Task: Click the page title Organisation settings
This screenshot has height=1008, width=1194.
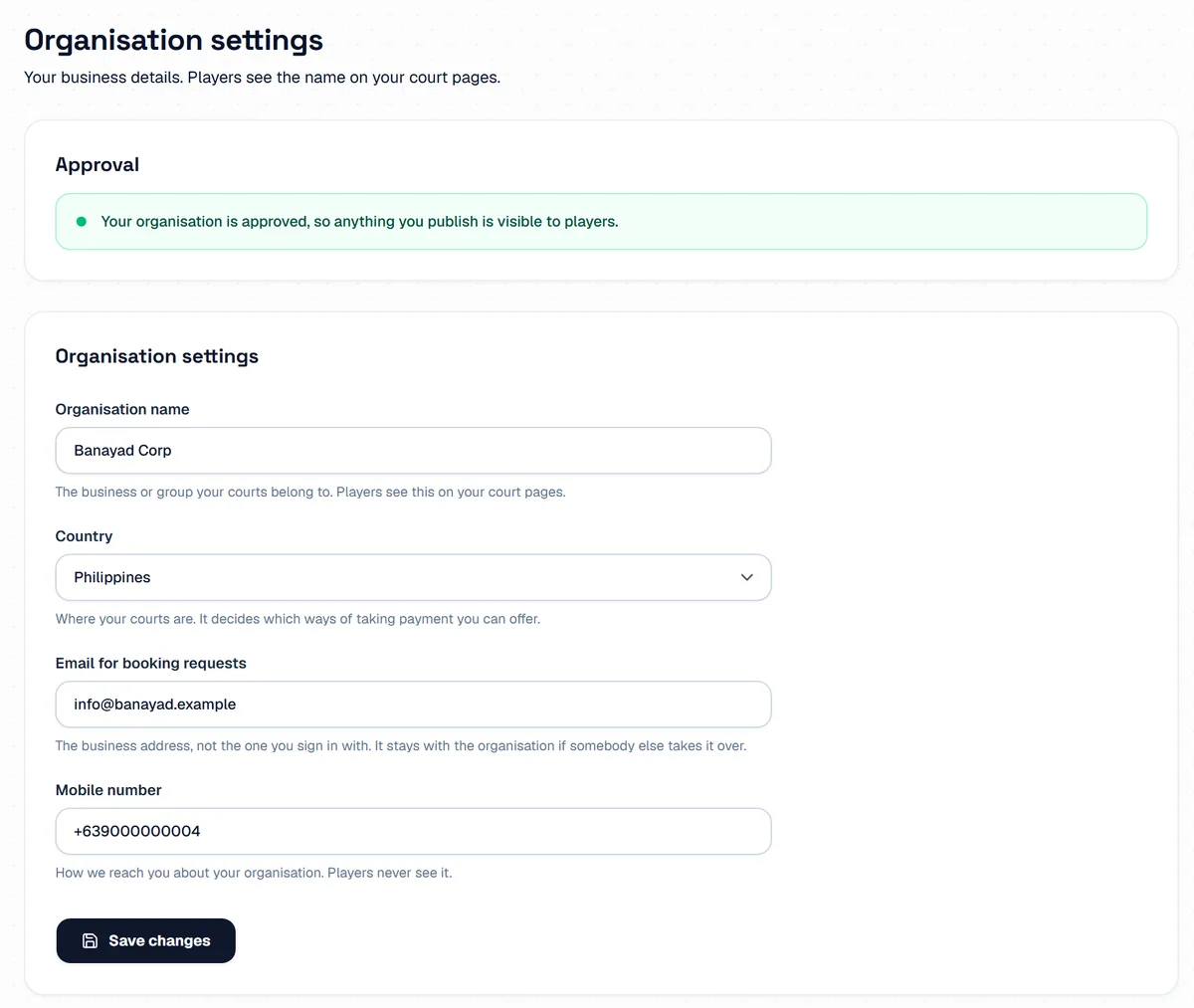Action: pos(173,40)
